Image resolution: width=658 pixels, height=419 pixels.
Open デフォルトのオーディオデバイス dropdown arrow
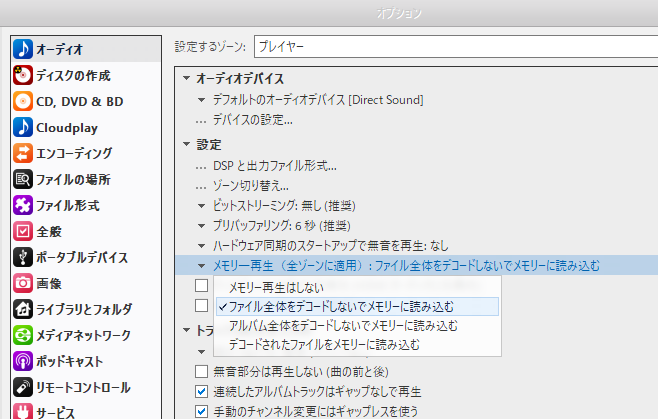pyautogui.click(x=201, y=100)
